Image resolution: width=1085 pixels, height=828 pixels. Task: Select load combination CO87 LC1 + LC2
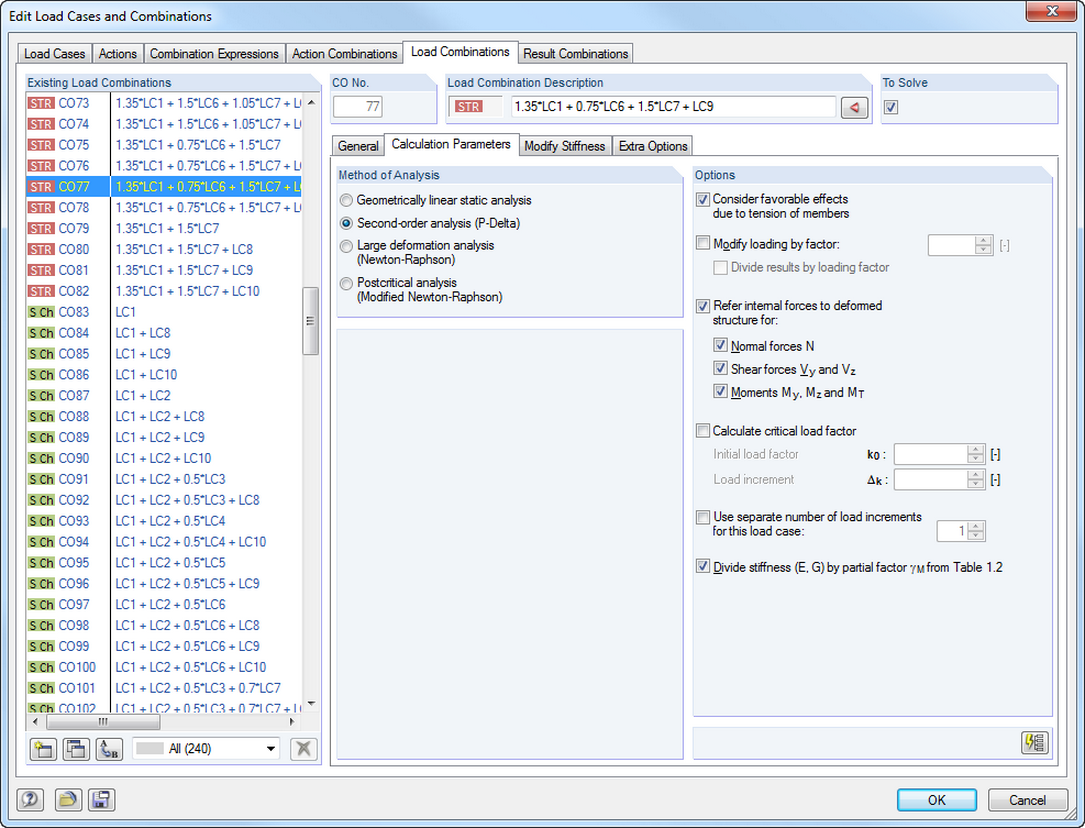(x=163, y=396)
